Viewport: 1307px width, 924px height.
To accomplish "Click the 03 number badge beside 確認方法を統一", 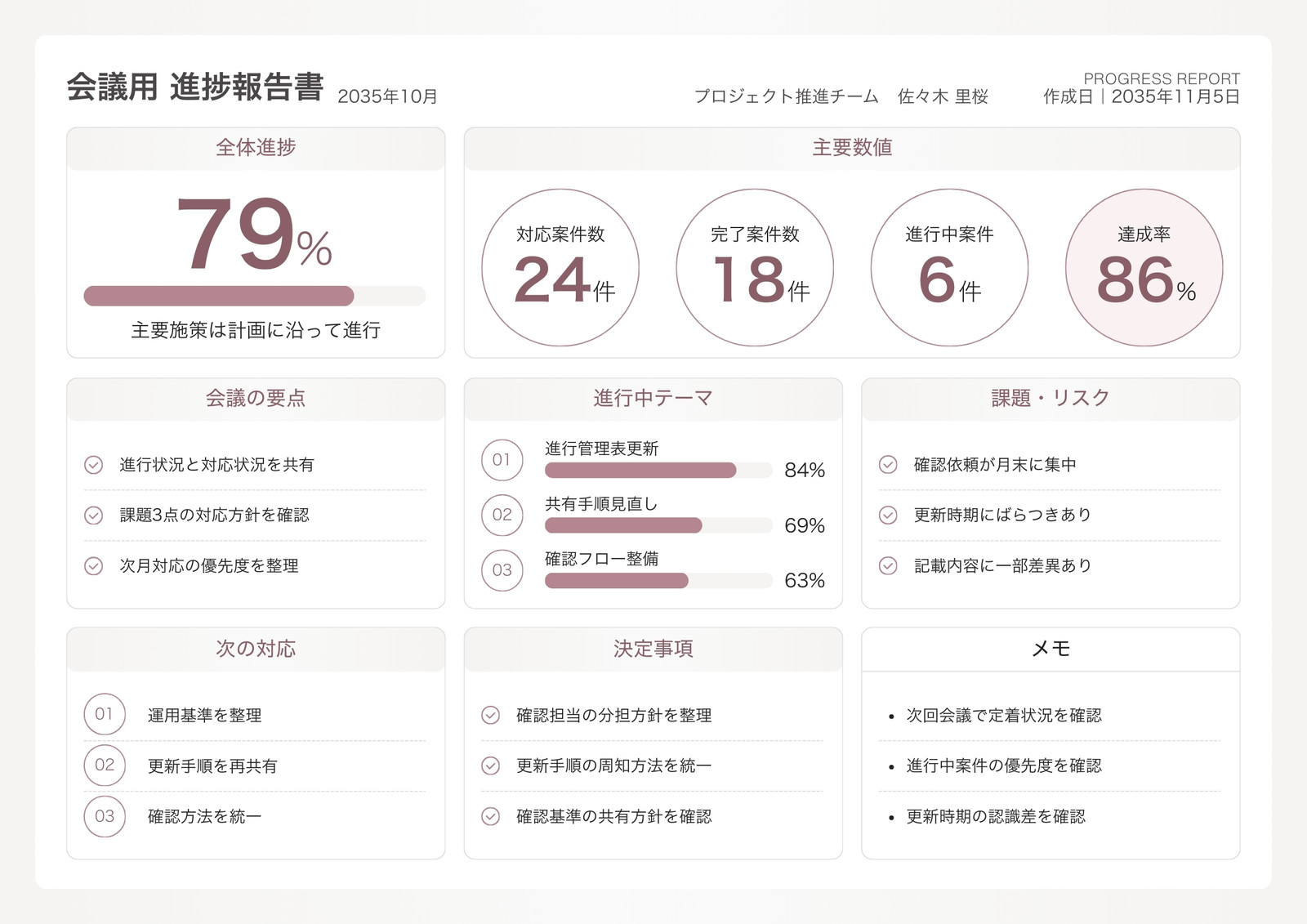I will [105, 816].
